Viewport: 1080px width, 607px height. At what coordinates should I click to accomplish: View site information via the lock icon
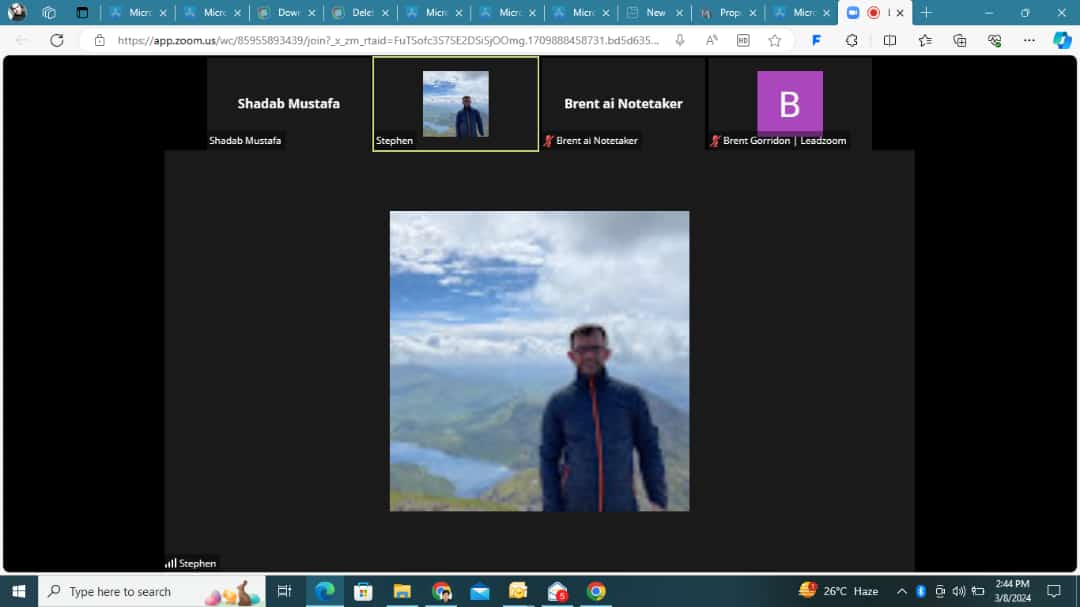[100, 41]
